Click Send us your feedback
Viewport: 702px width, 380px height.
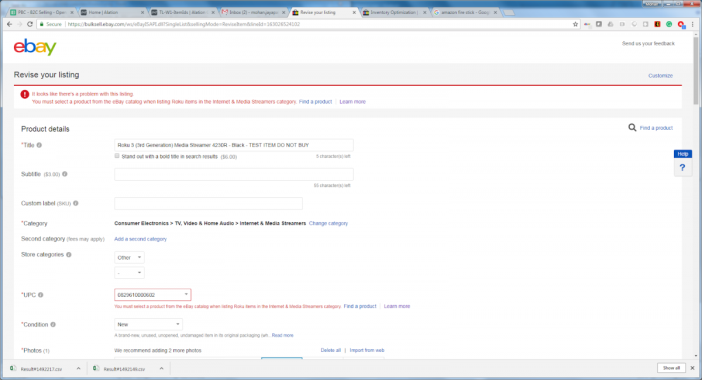[648, 43]
